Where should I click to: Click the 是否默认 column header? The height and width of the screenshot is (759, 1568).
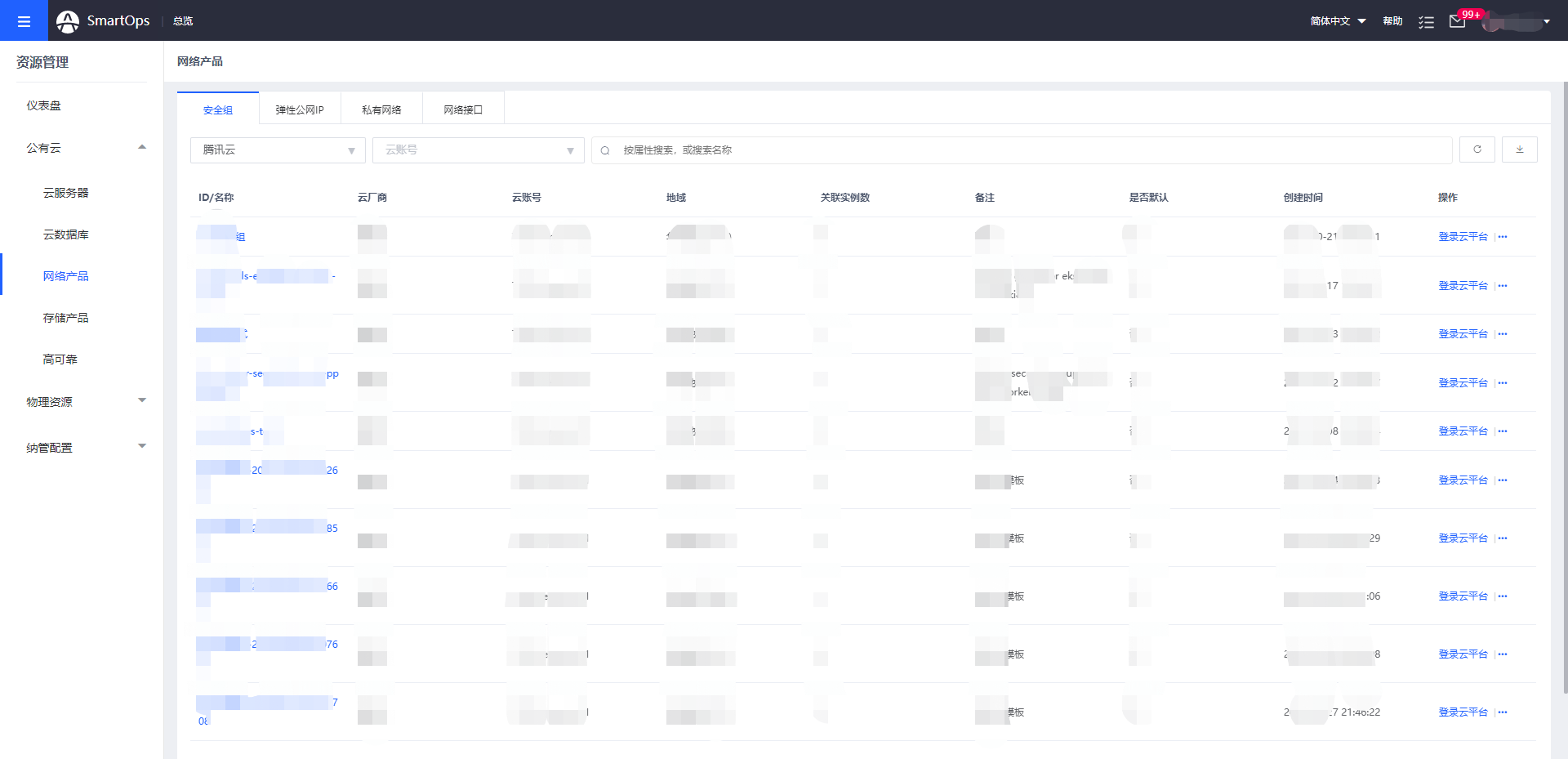pyautogui.click(x=1149, y=198)
